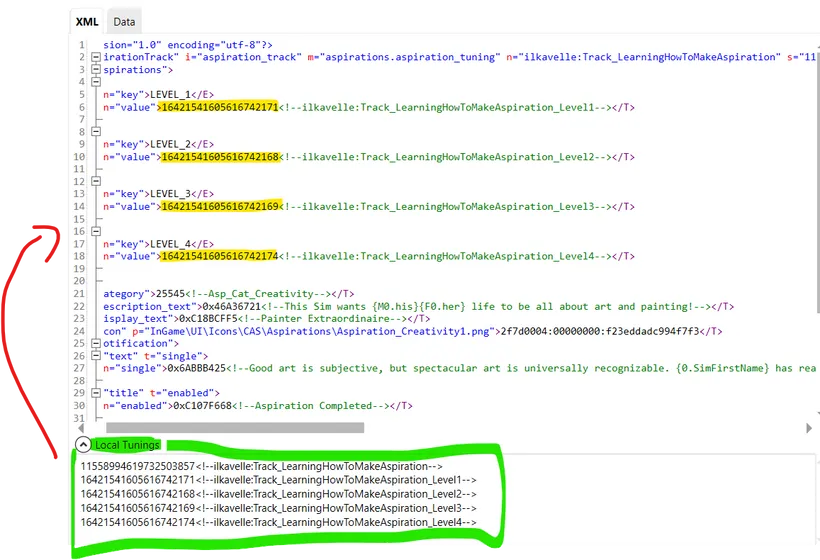Collapse the fold marker above LEVEL_2 key
Screen dimensions: 820x560
pos(96,131)
